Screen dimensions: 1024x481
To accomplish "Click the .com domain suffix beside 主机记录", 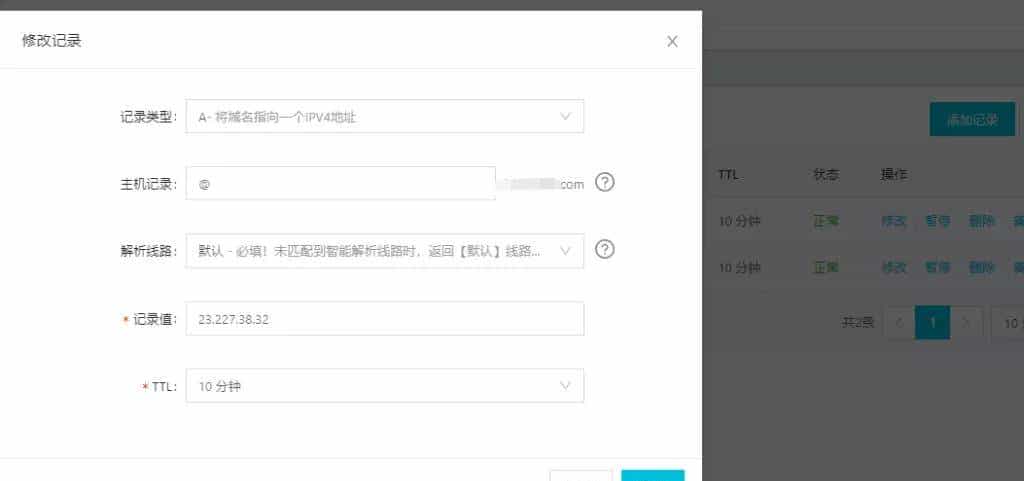I will tap(572, 185).
